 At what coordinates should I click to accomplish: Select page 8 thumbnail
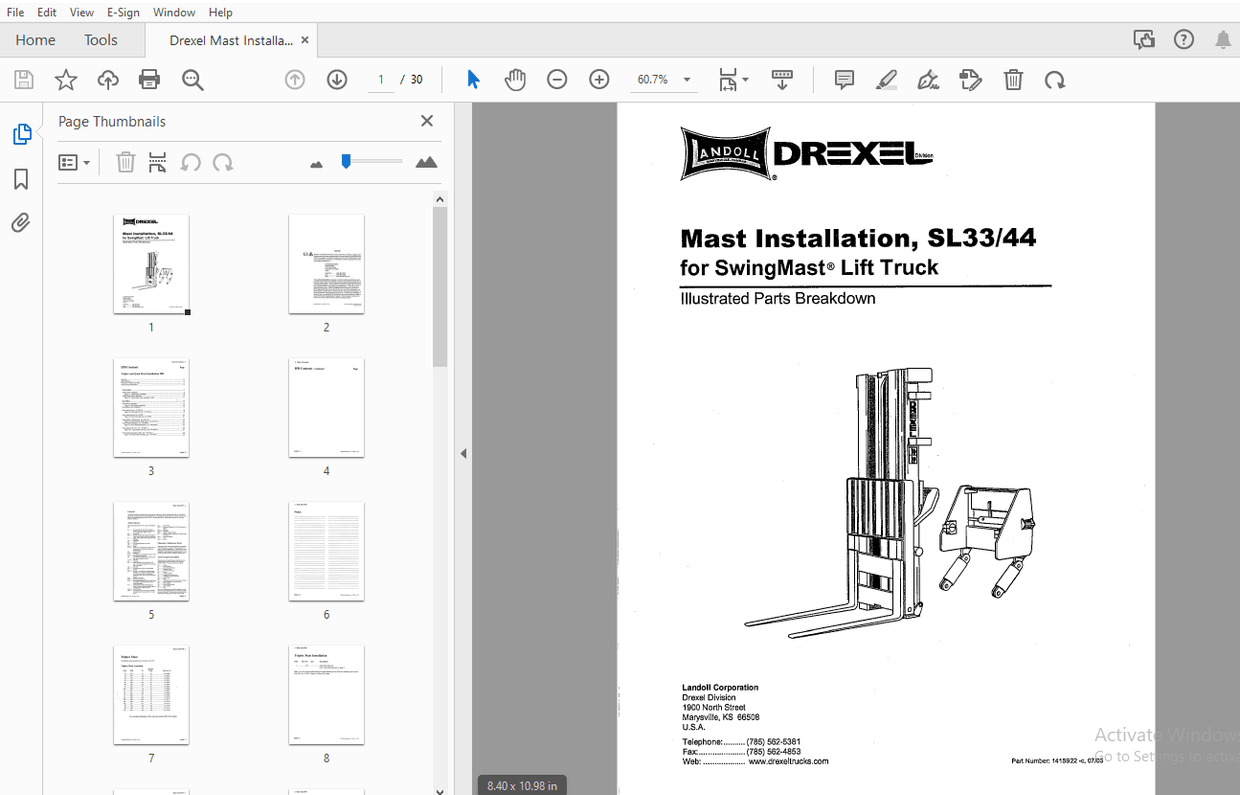point(326,696)
